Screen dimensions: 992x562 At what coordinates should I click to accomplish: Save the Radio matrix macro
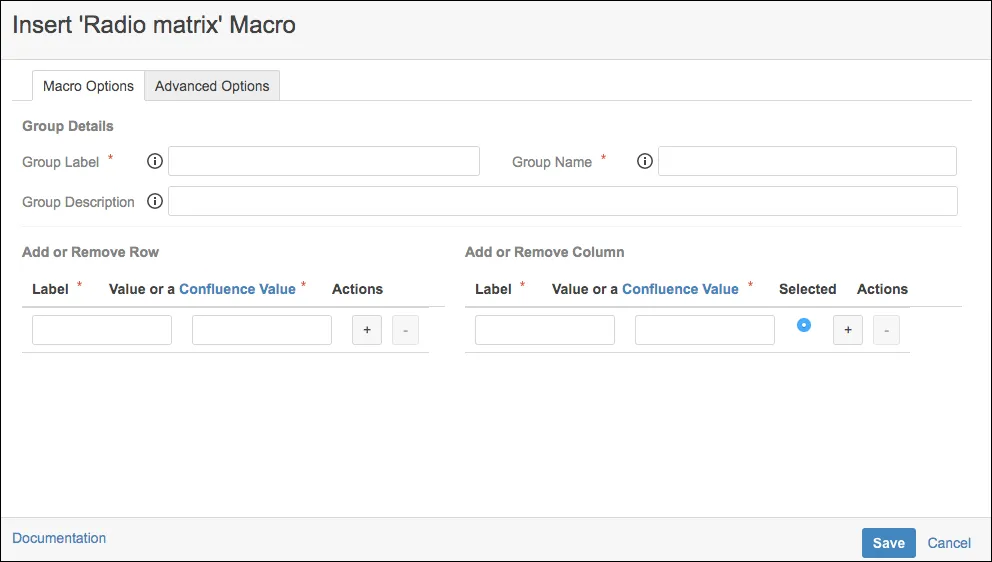click(888, 543)
